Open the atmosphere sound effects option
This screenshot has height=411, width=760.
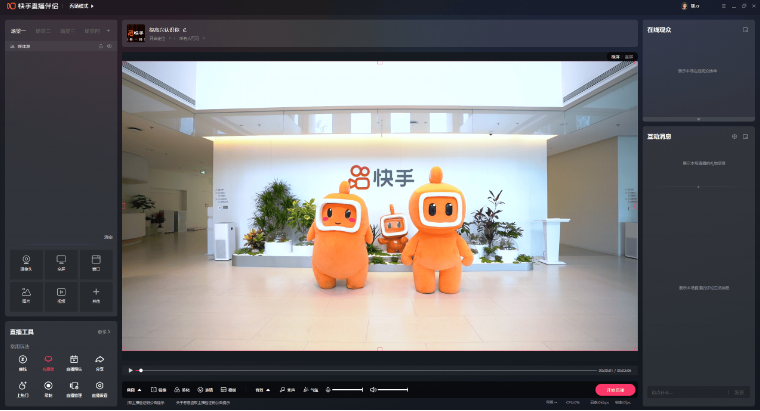tap(311, 390)
